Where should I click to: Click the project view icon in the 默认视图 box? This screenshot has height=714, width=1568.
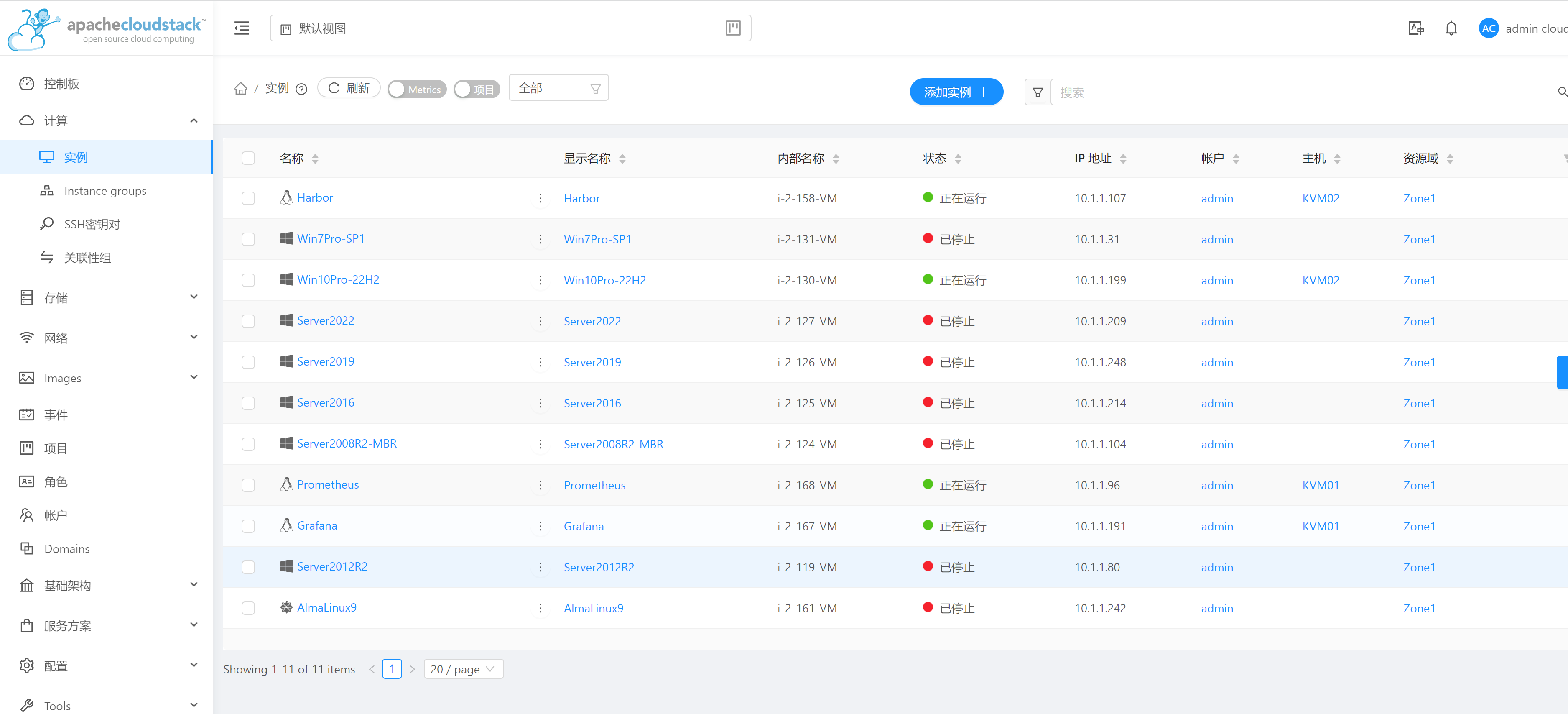coord(733,28)
